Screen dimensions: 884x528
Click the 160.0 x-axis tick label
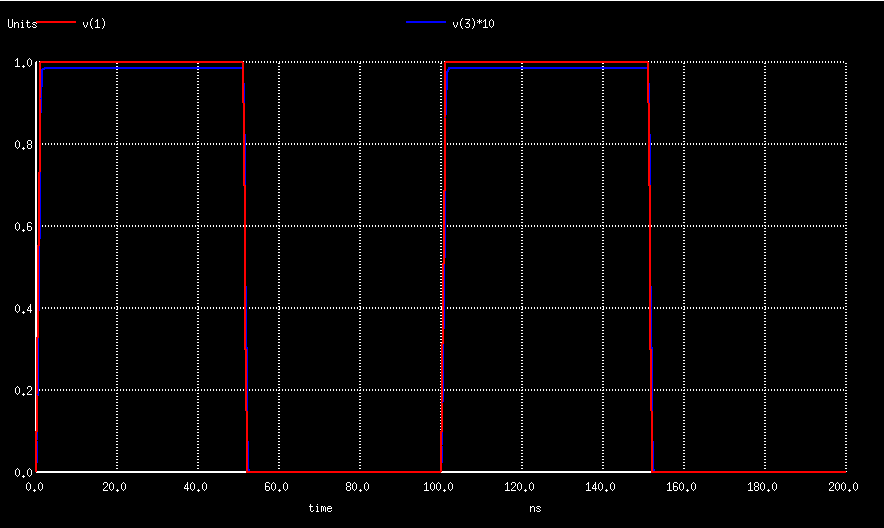(x=681, y=487)
